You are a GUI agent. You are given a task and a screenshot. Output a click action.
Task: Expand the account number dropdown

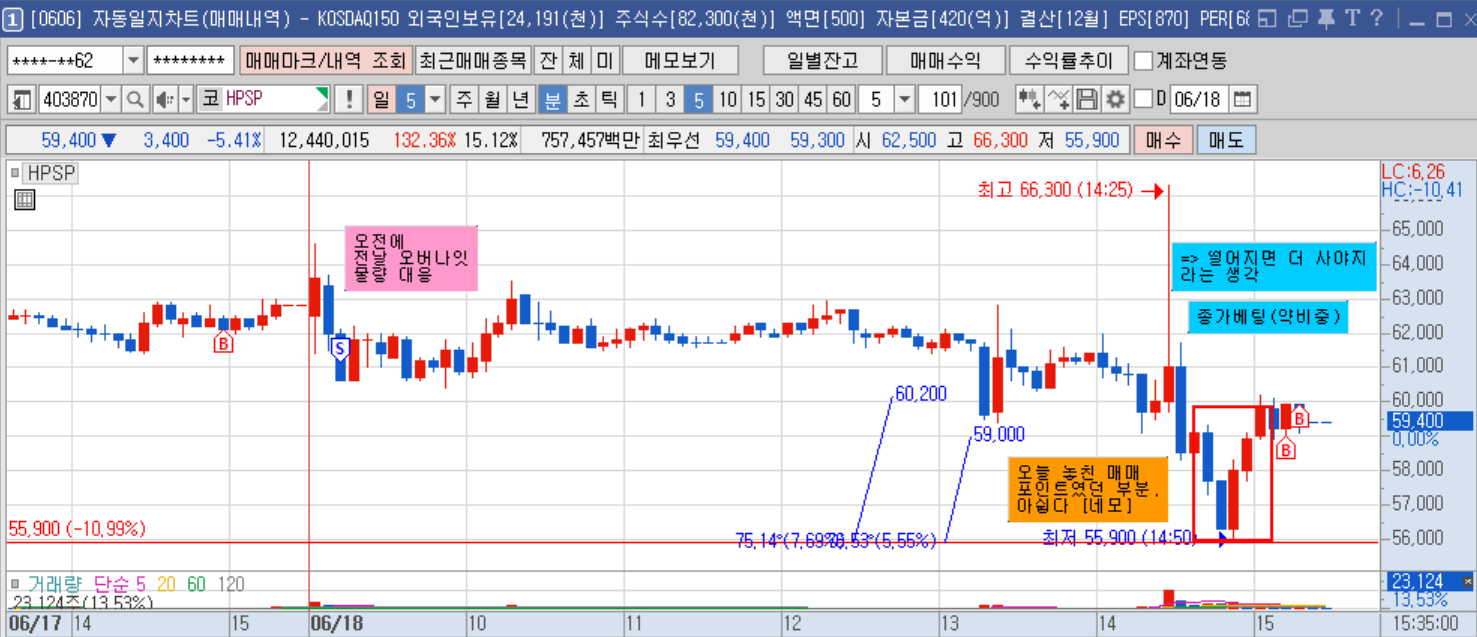point(133,61)
